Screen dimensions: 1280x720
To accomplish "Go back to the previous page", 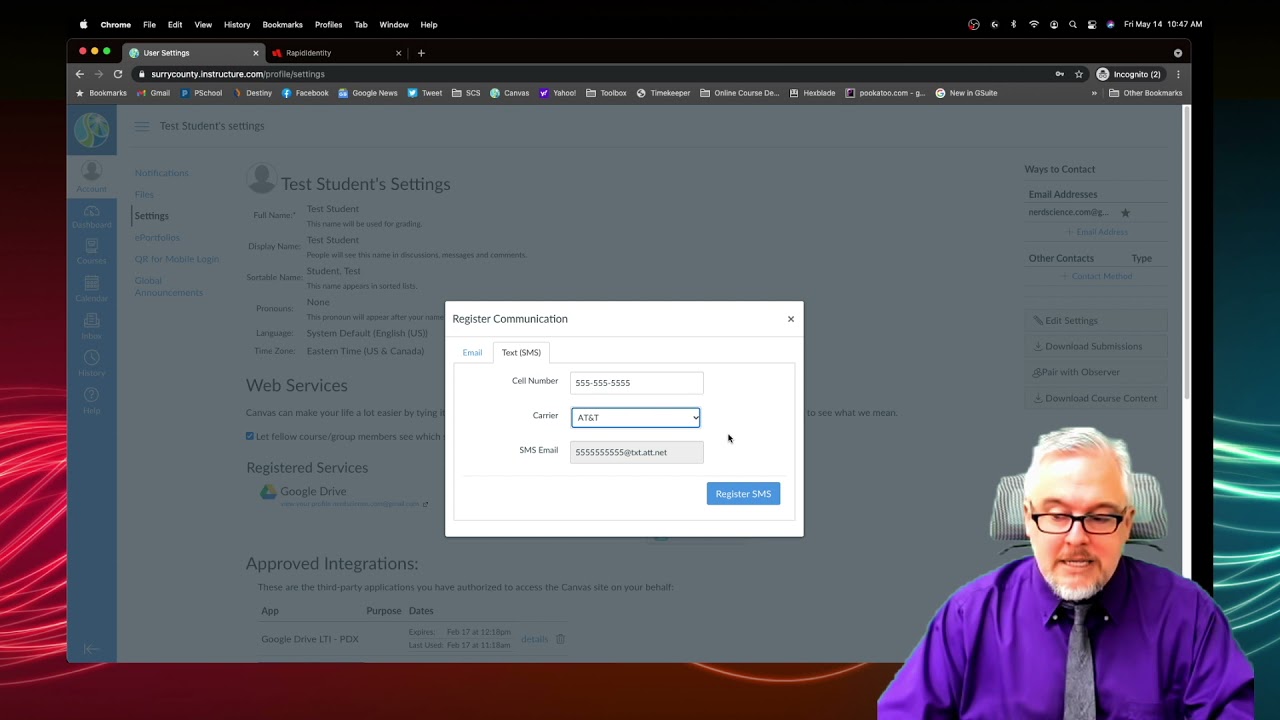I will (x=80, y=74).
